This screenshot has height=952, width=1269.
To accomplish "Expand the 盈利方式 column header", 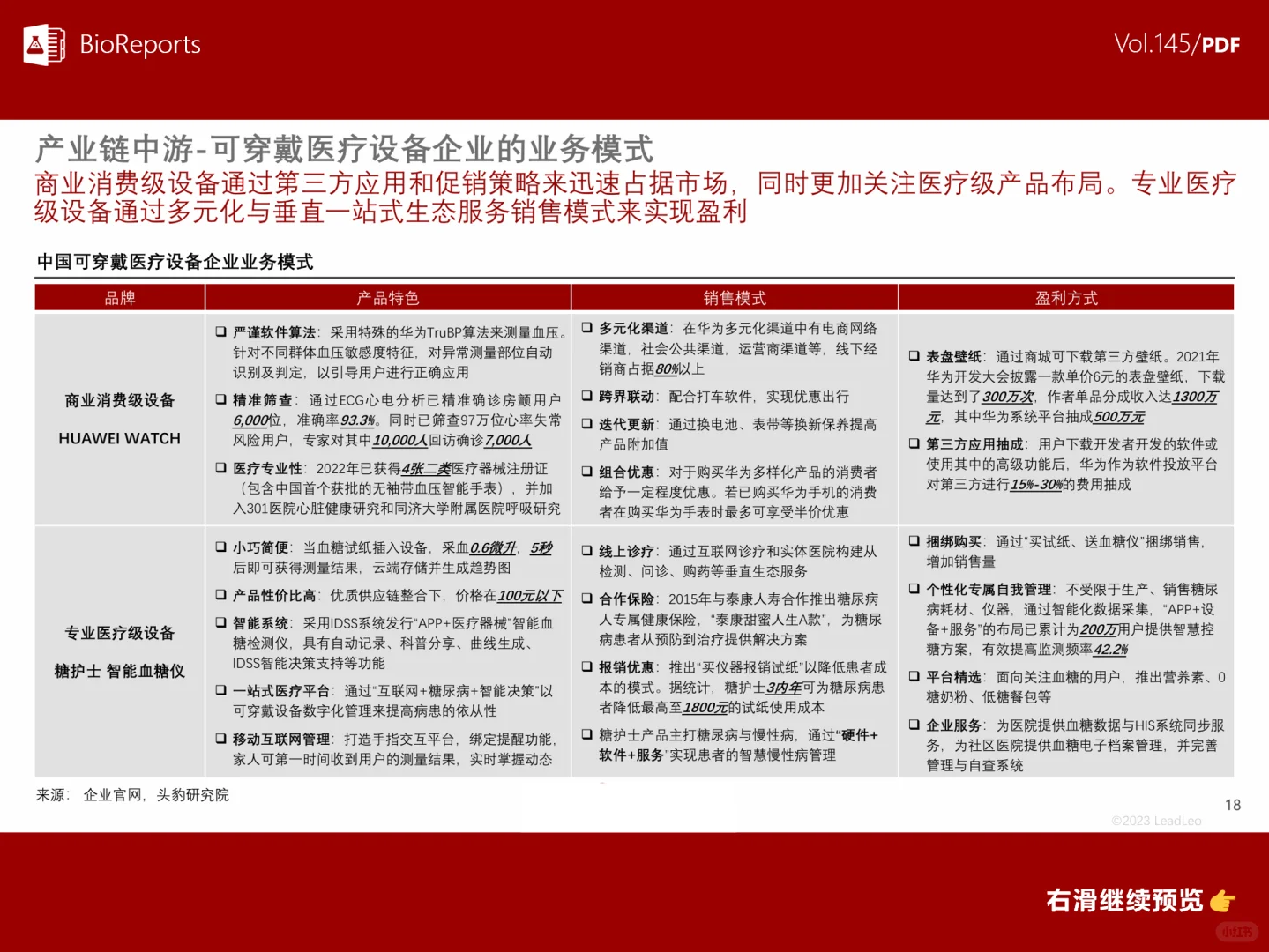I will 1067,298.
